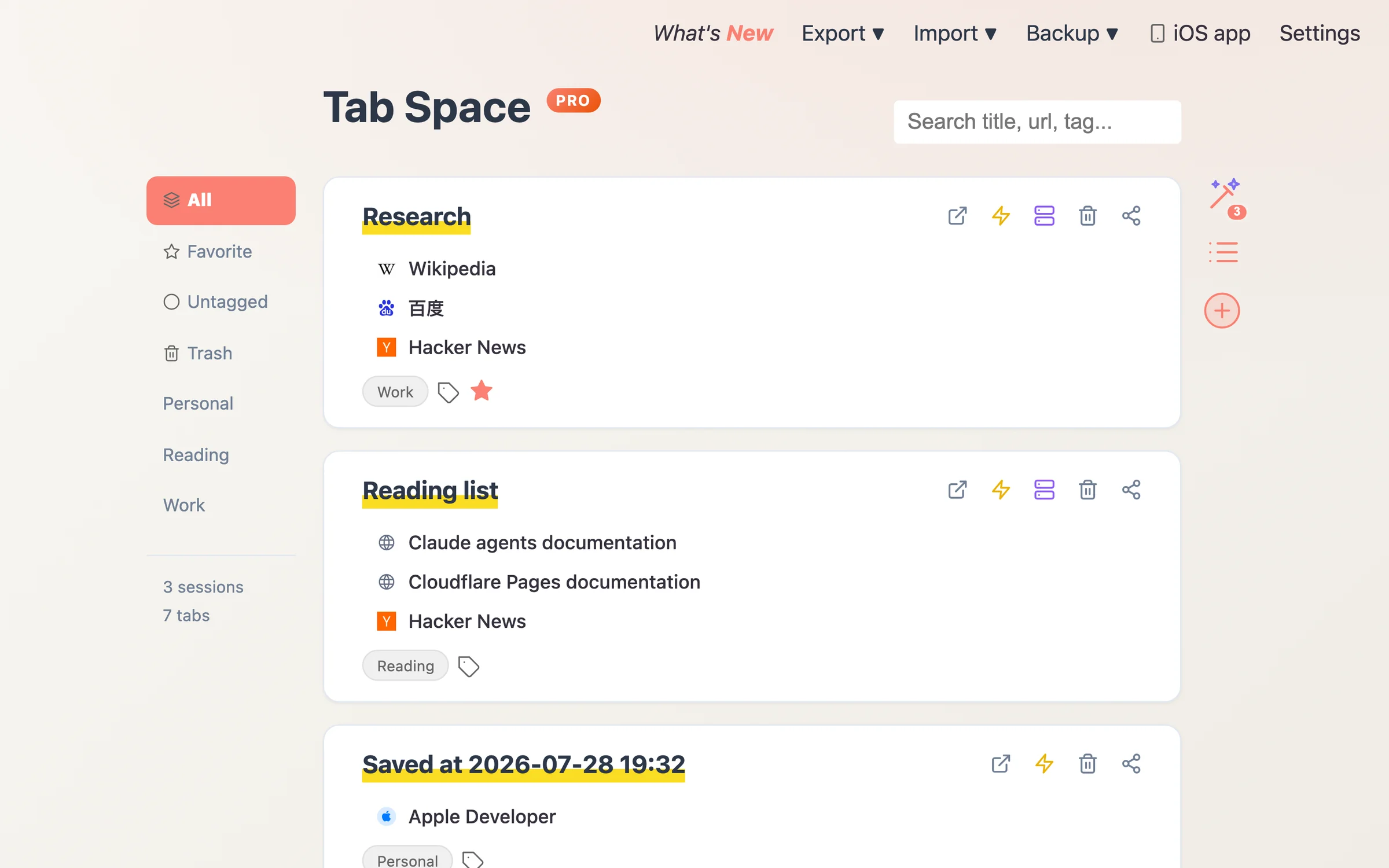
Task: Open Hacker News in the Reading list session
Action: click(x=467, y=621)
